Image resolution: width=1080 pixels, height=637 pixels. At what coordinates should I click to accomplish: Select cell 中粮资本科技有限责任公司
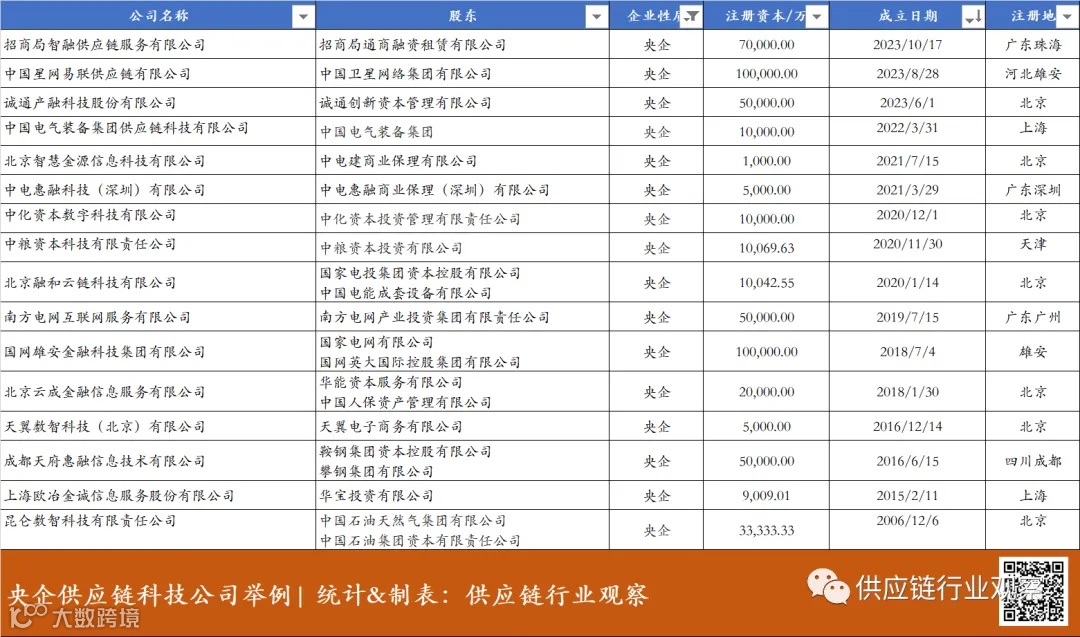158,247
